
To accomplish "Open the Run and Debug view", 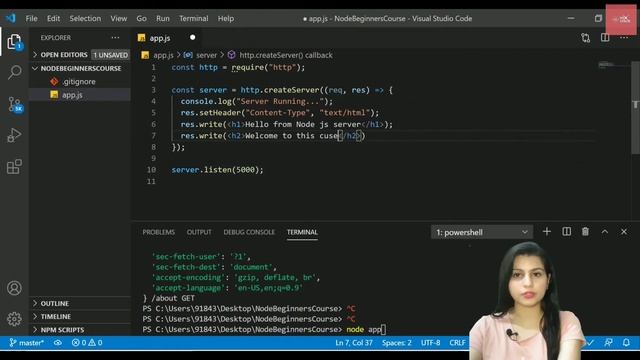I will pos(14,135).
